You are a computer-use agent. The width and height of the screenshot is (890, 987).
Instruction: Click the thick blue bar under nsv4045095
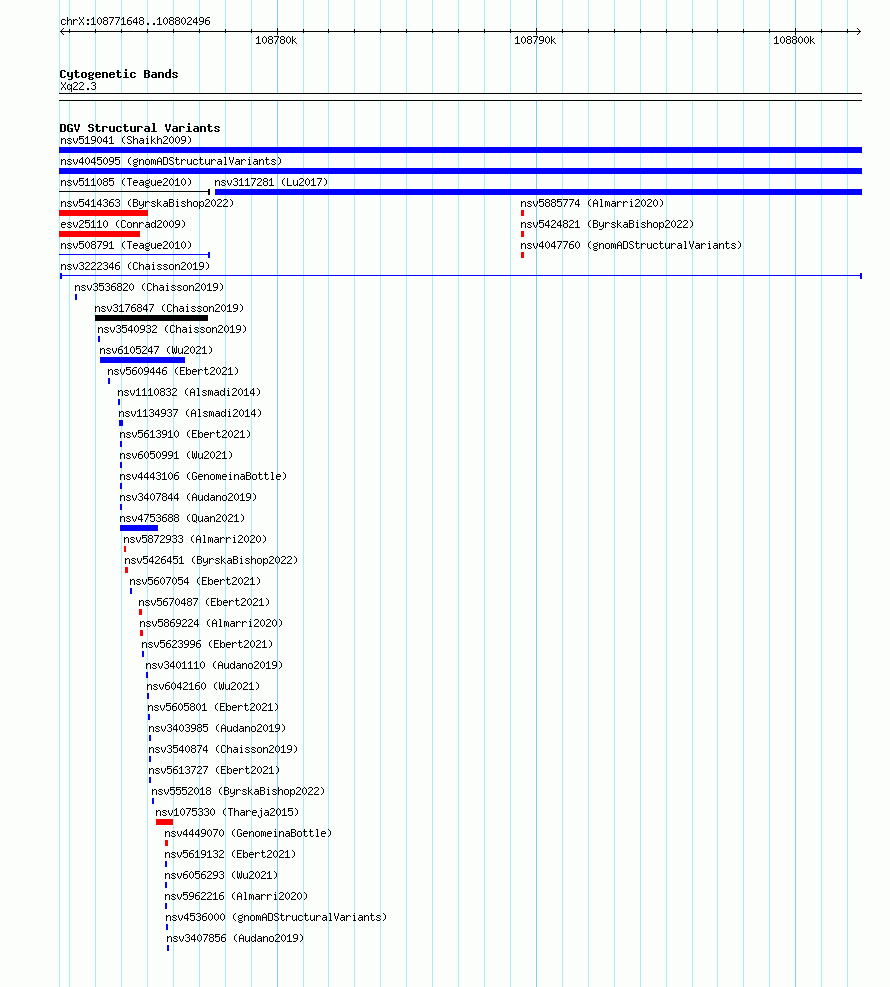(x=460, y=171)
